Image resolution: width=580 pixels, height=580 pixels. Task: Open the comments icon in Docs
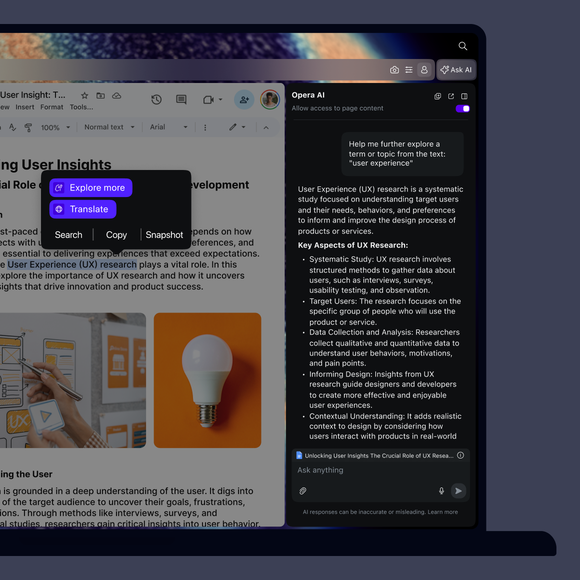pyautogui.click(x=181, y=99)
